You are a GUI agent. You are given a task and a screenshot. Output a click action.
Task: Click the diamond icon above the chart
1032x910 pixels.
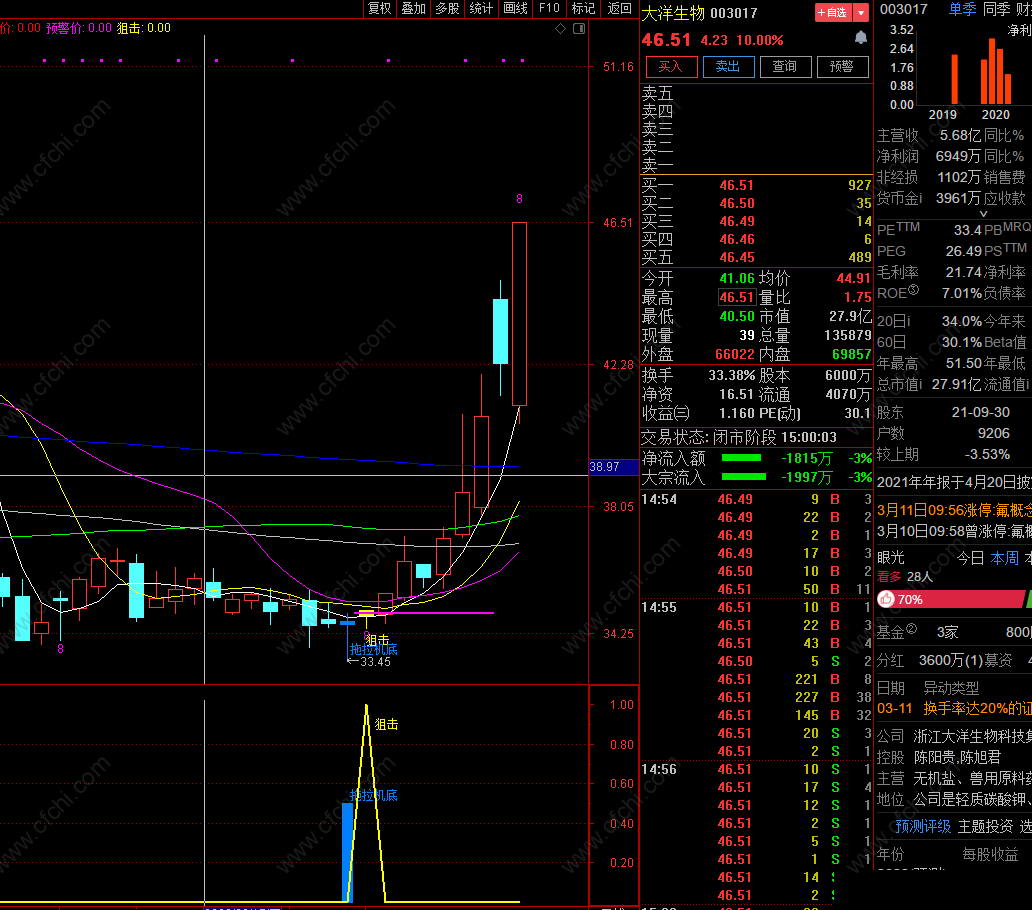coord(560,28)
